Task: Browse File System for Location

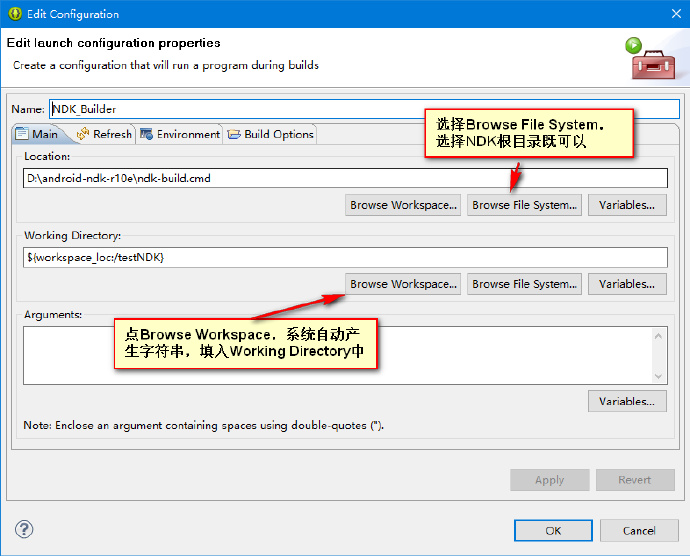Action: point(525,205)
